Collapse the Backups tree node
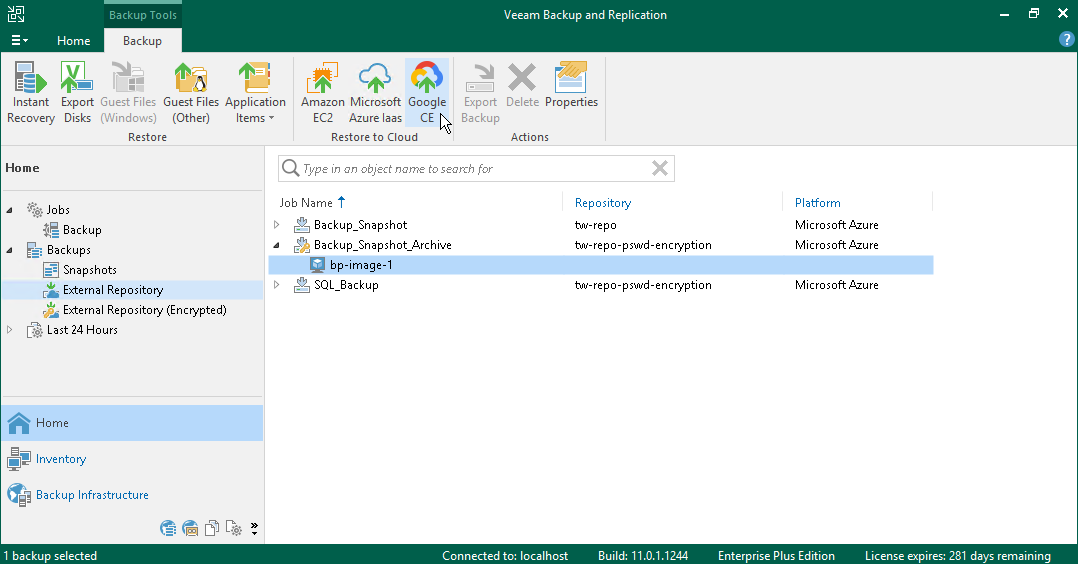 [x=10, y=250]
